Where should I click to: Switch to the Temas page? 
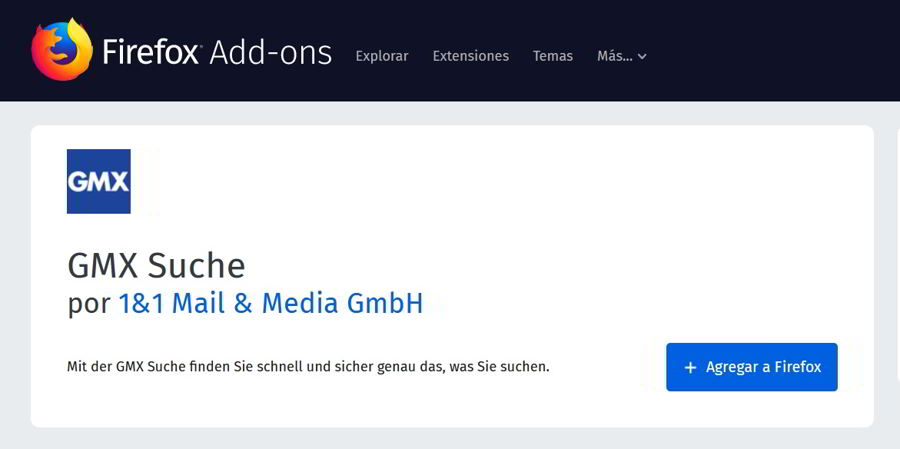[552, 56]
